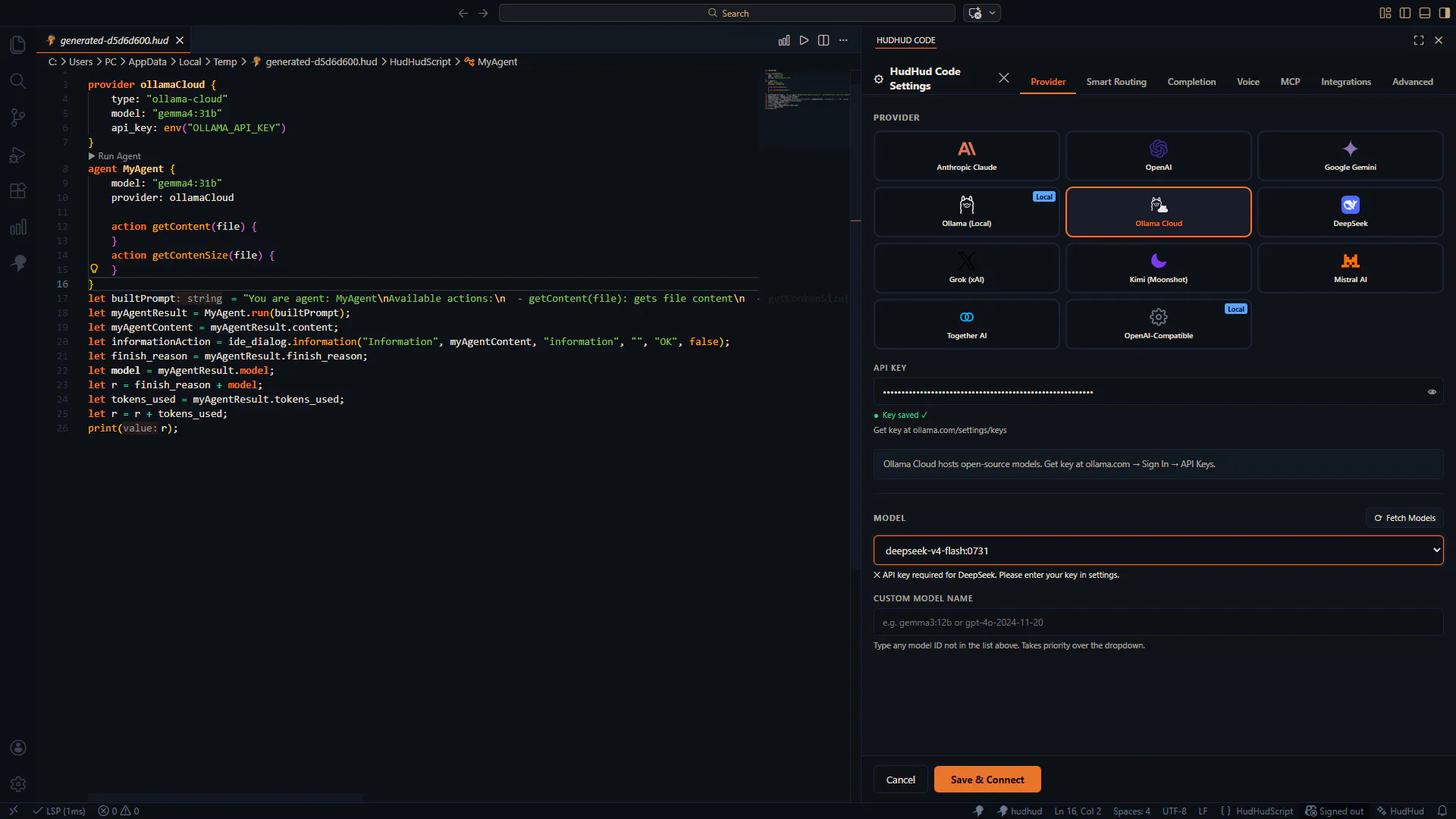Toggle the bottom panel layout icon
Image resolution: width=1456 pixels, height=819 pixels.
coord(1425,13)
